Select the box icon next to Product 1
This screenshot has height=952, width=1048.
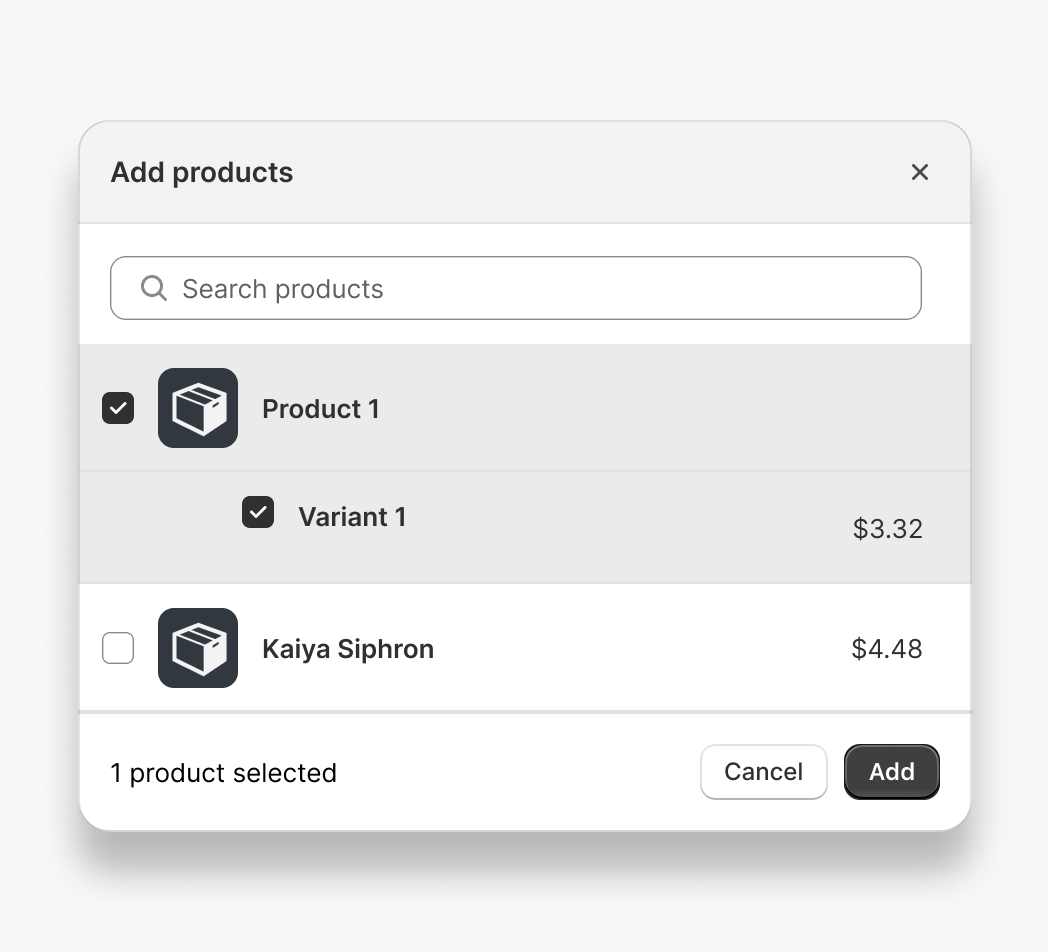(x=197, y=408)
